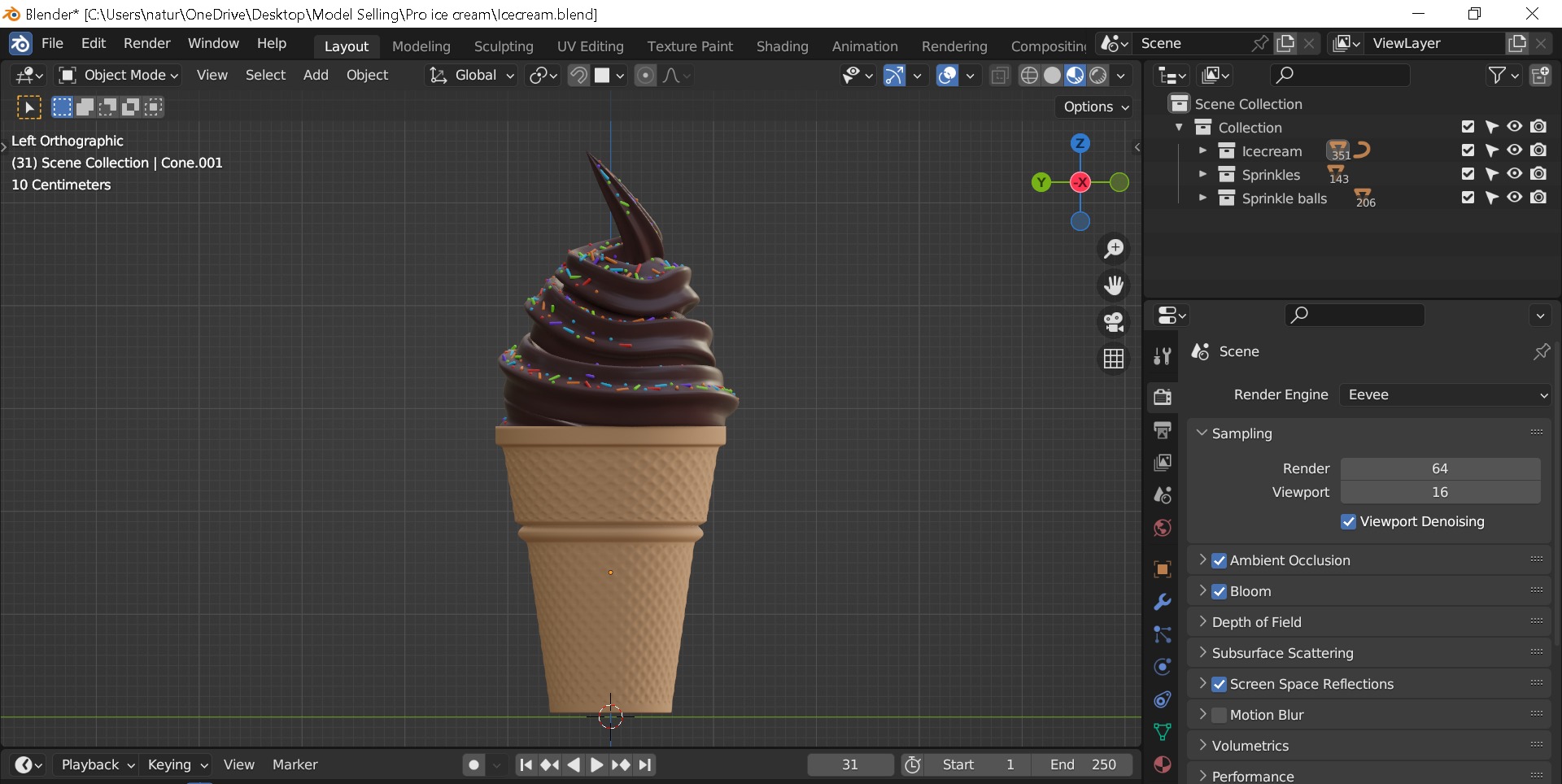Open the viewport Options dropdown

[x=1095, y=107]
